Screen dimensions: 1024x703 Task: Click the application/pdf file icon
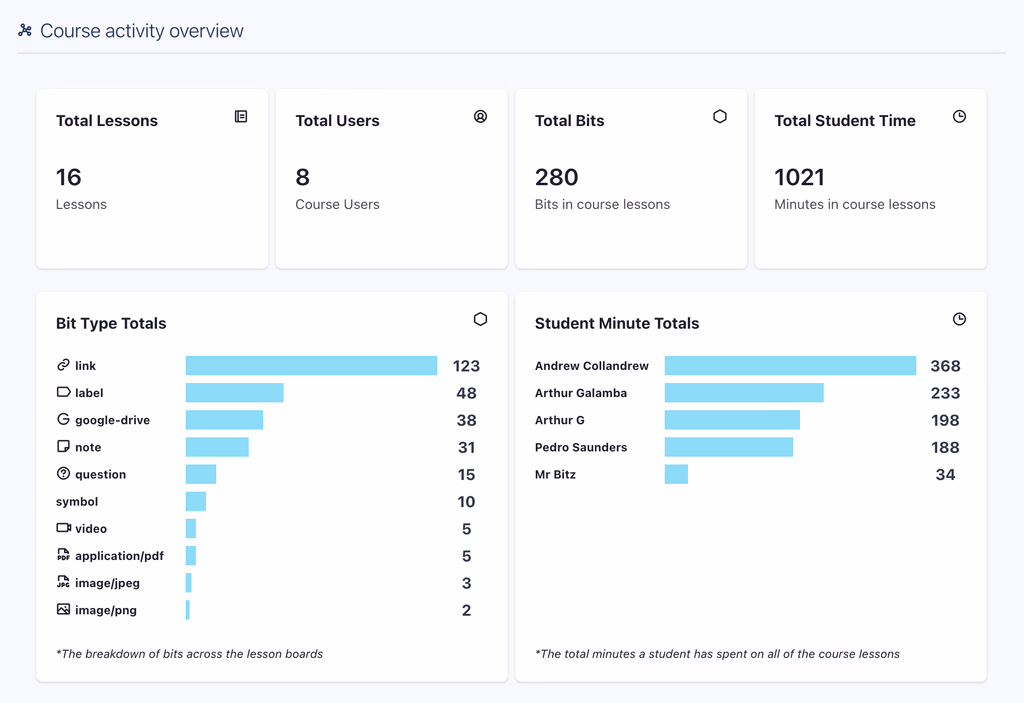click(63, 555)
